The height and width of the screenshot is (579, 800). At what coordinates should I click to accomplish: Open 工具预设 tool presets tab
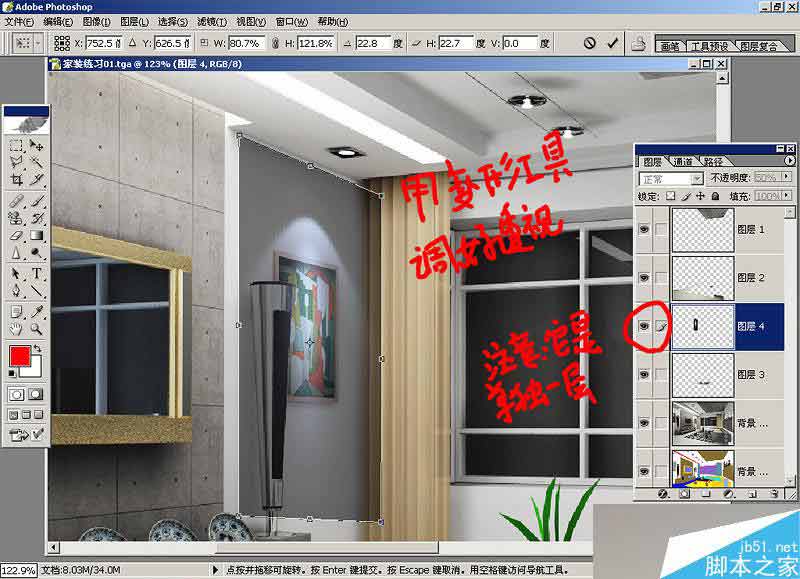(x=709, y=46)
